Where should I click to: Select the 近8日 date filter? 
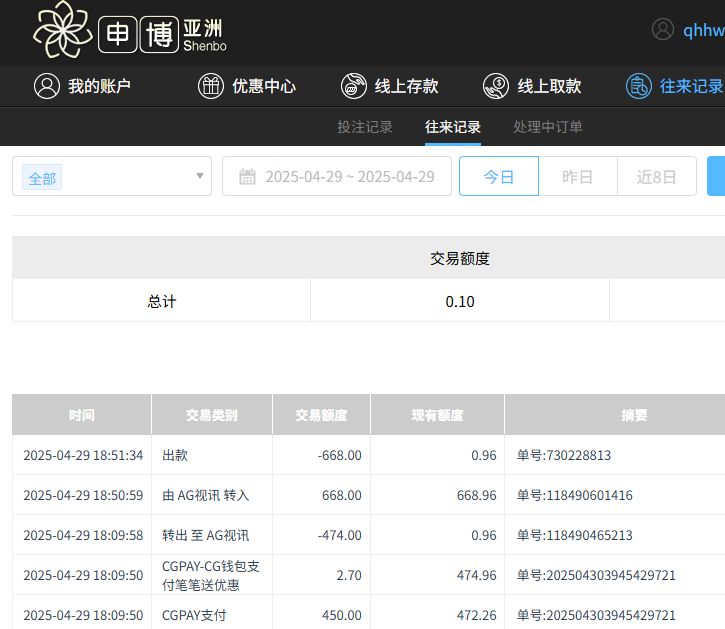pyautogui.click(x=656, y=177)
